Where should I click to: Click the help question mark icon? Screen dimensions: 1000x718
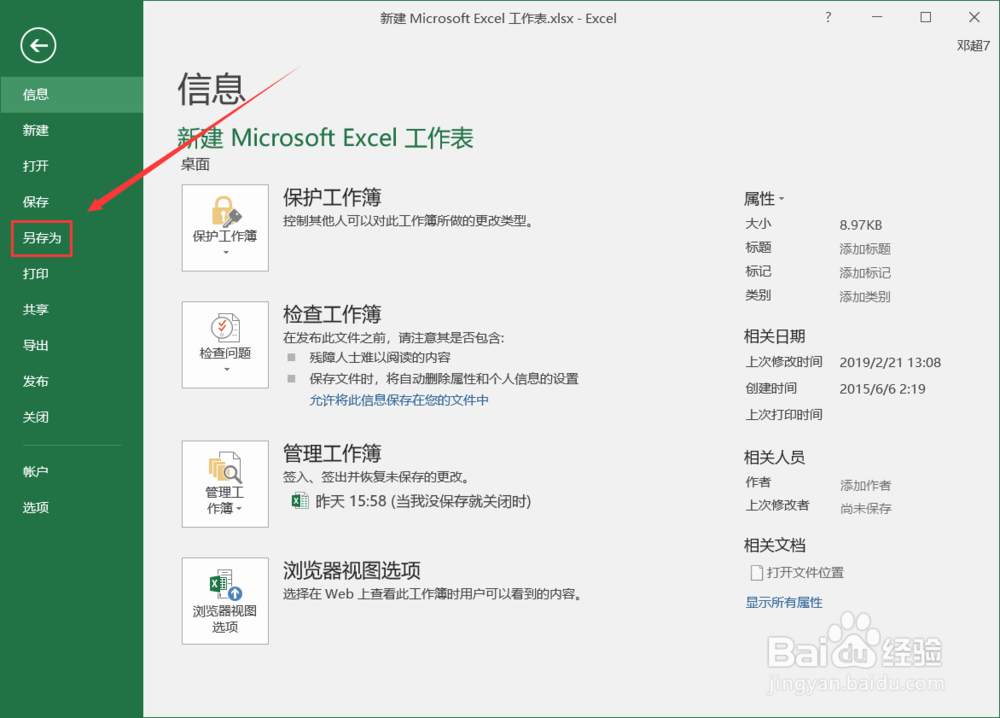[828, 18]
